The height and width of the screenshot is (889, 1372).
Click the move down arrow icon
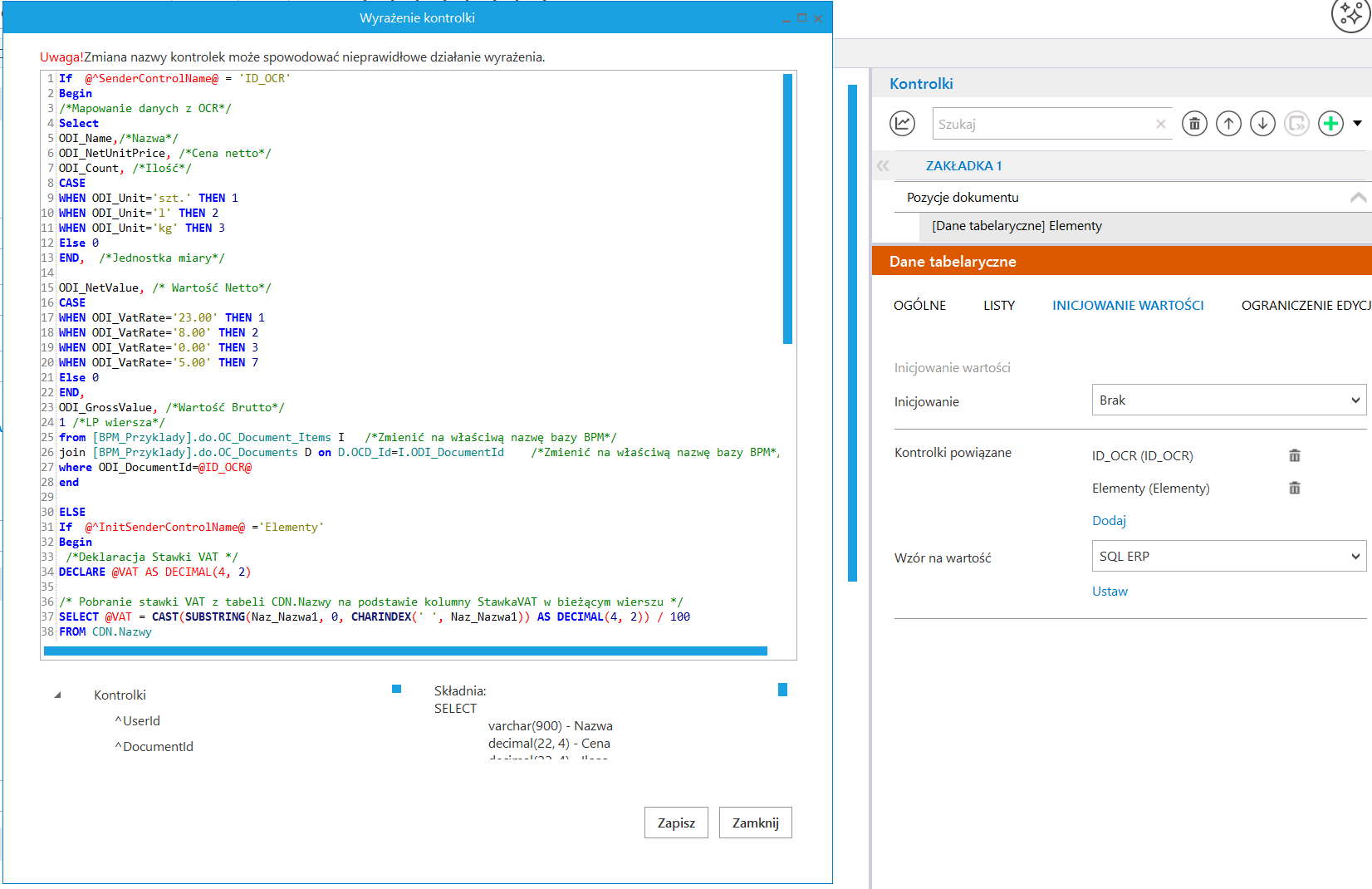point(1262,124)
